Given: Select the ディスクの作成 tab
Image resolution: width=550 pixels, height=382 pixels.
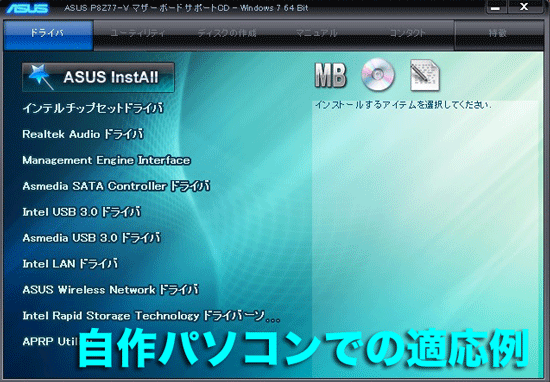Looking at the screenshot, I should (x=227, y=33).
